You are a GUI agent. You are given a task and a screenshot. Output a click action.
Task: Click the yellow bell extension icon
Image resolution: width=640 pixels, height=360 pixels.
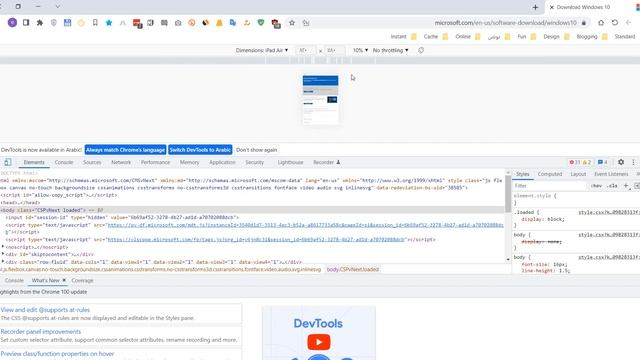pos(219,23)
